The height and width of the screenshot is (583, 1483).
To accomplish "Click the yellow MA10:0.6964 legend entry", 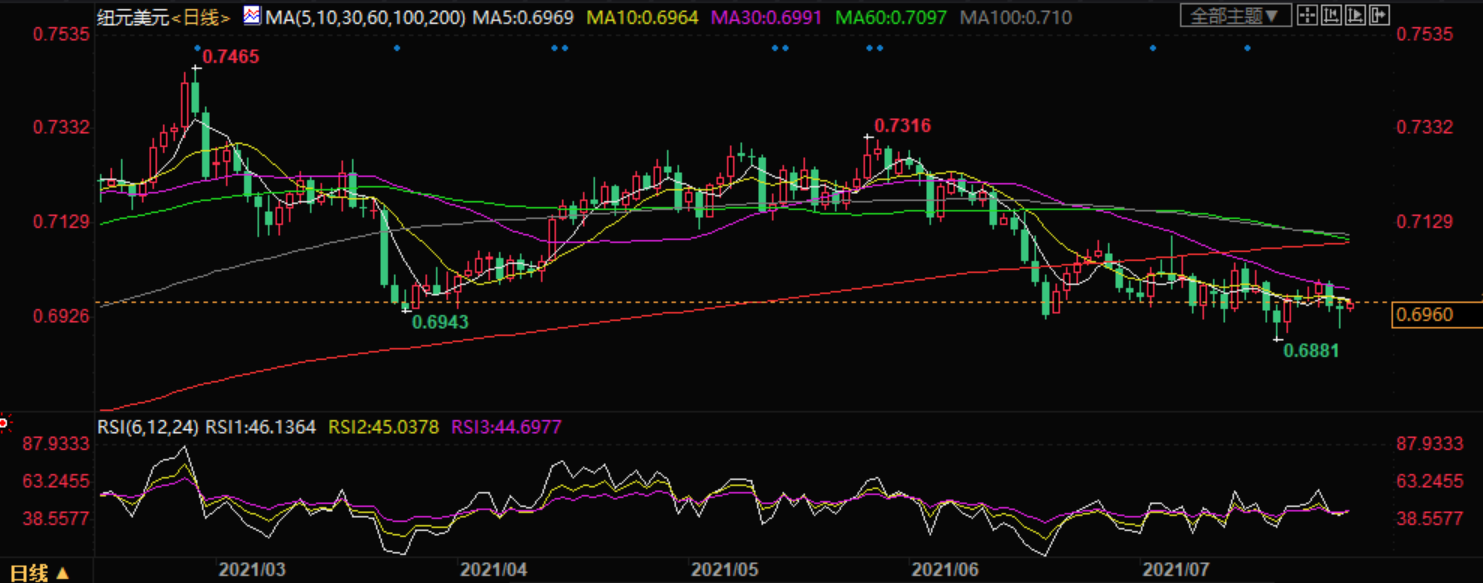I will pos(642,17).
